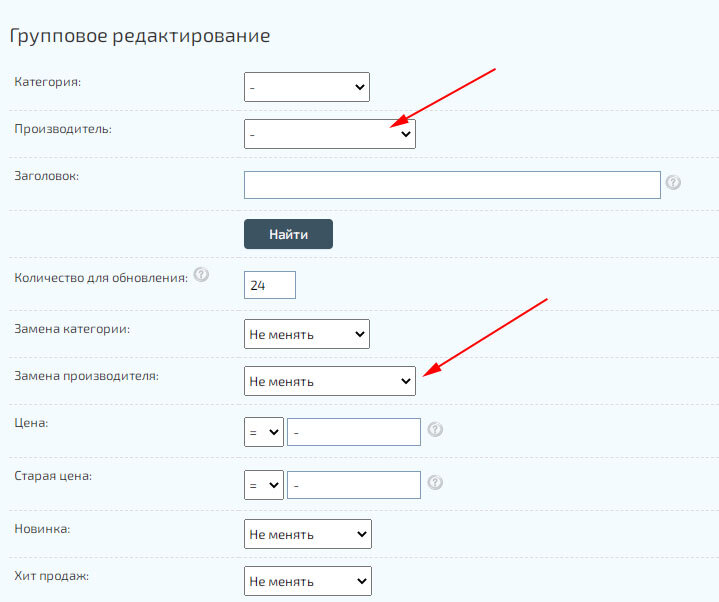Click the Групповое редактирование heading
The width and height of the screenshot is (719, 602).
140,36
